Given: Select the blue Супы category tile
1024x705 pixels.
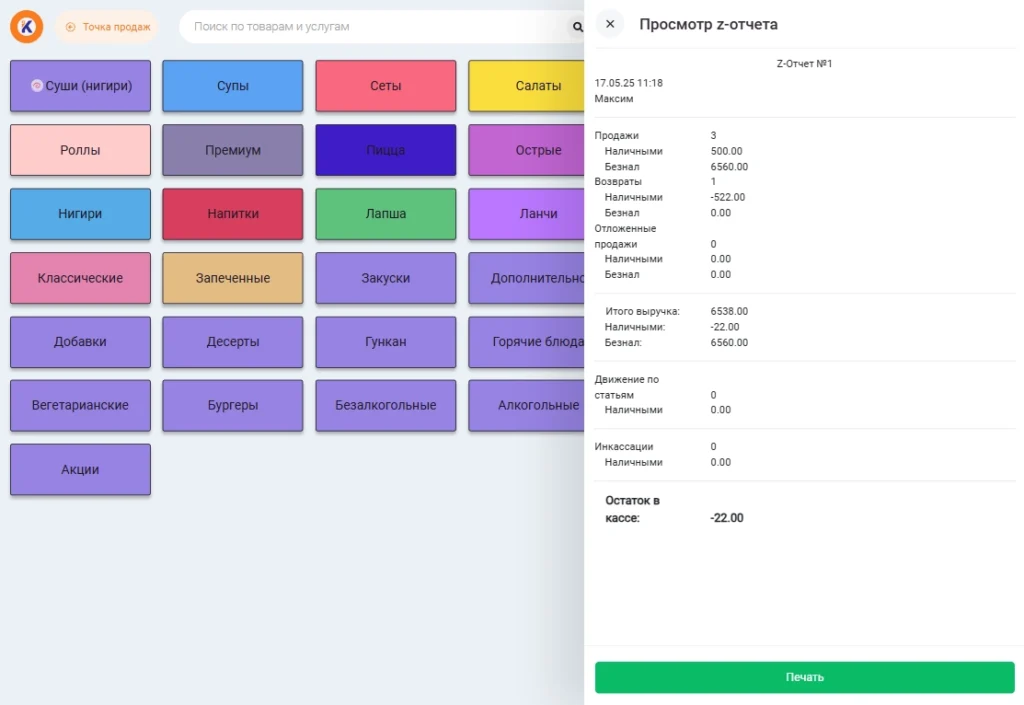Looking at the screenshot, I should click(233, 86).
